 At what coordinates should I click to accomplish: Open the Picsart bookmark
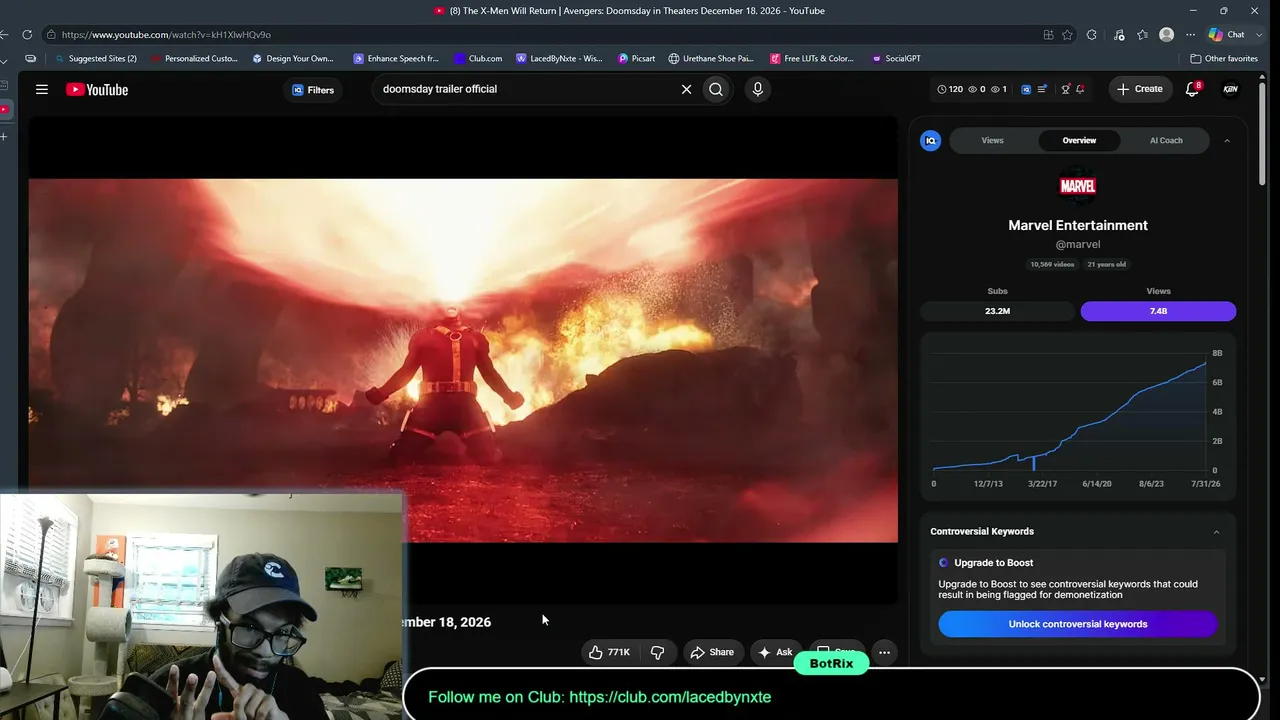(x=637, y=59)
